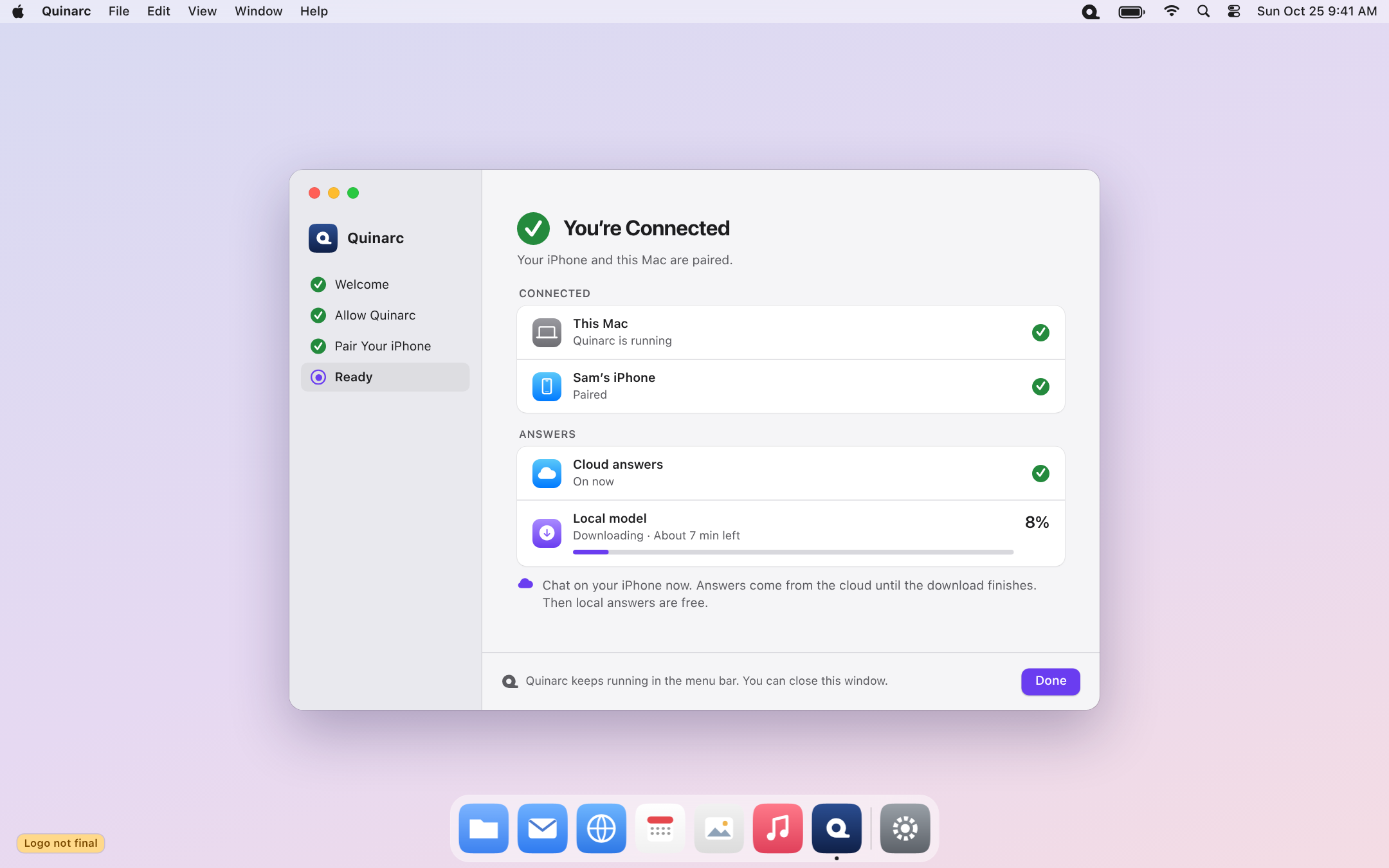Open Control Center in menu bar
This screenshot has height=868, width=1389.
pyautogui.click(x=1233, y=12)
